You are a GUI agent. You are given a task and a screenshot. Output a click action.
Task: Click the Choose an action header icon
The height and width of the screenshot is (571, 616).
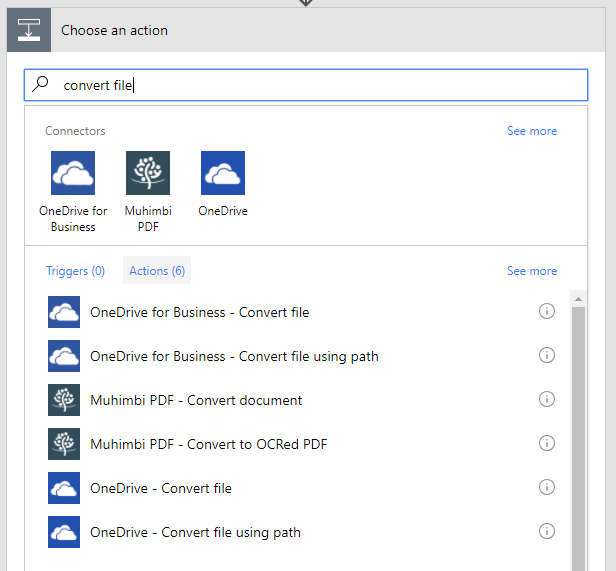pyautogui.click(x=28, y=30)
